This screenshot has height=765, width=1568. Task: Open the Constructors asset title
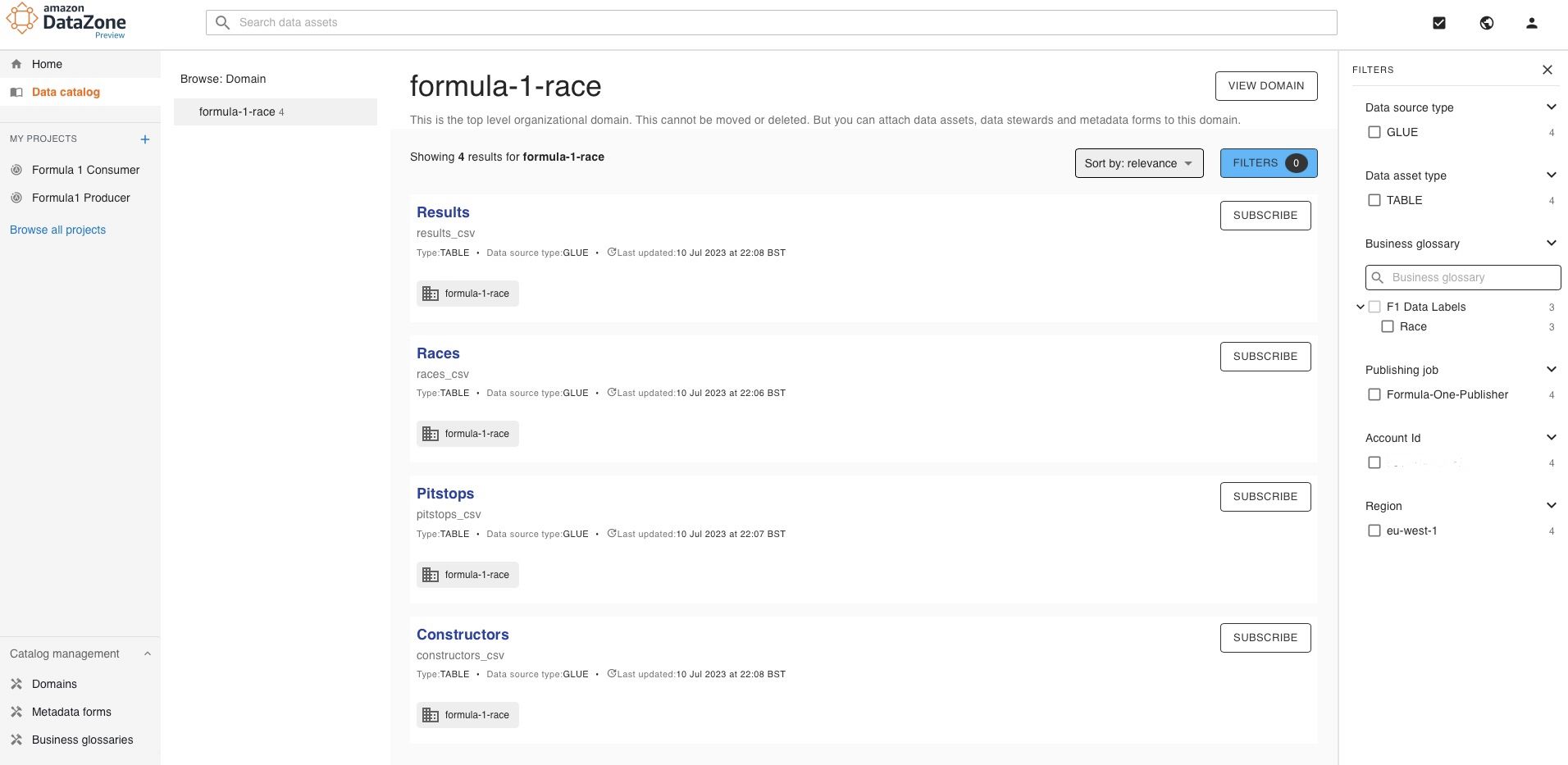(x=463, y=635)
